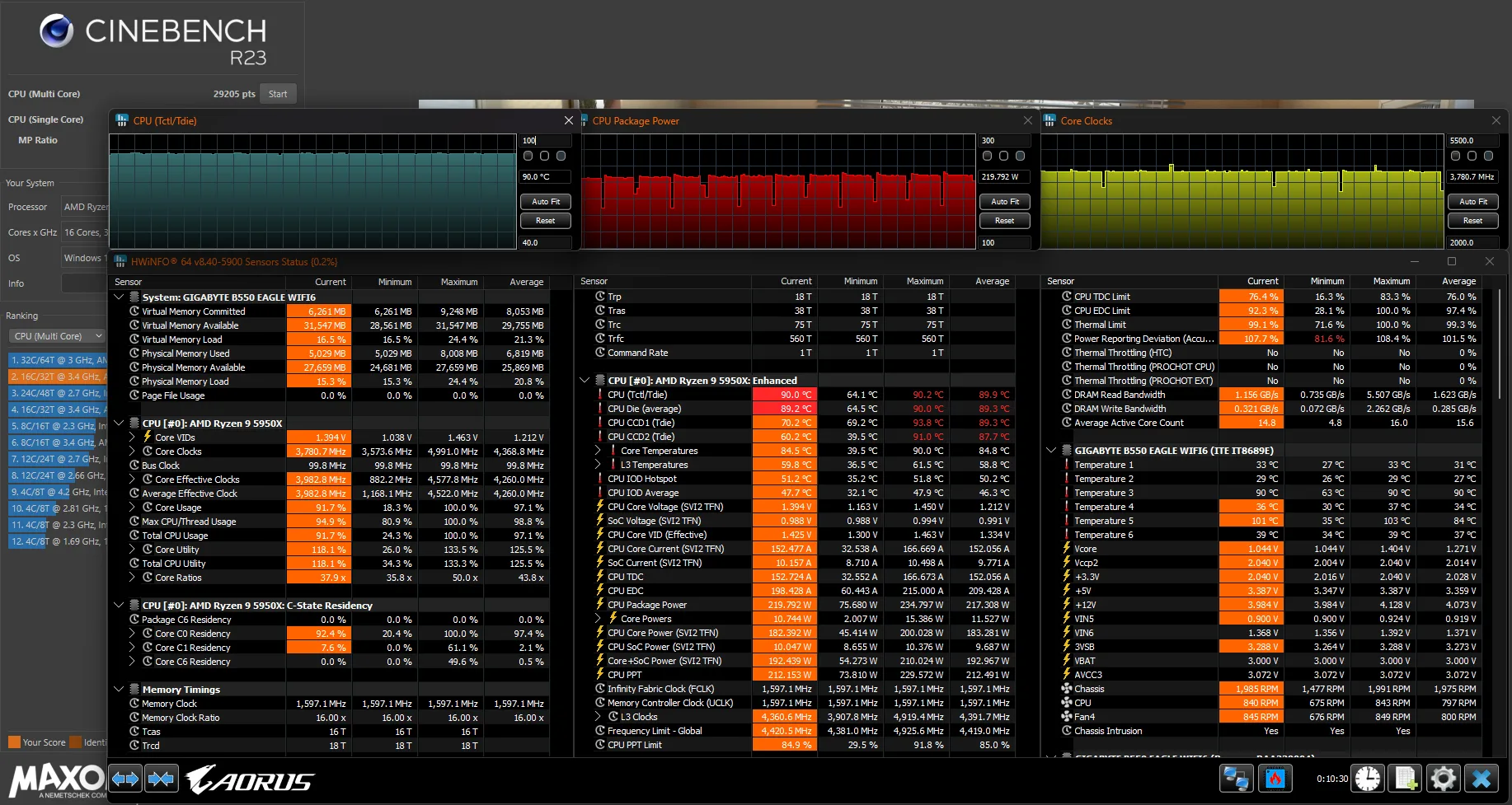The image size is (1512, 805).
Task: Toggle the first square option in Core Clocks graph
Action: 1456,156
